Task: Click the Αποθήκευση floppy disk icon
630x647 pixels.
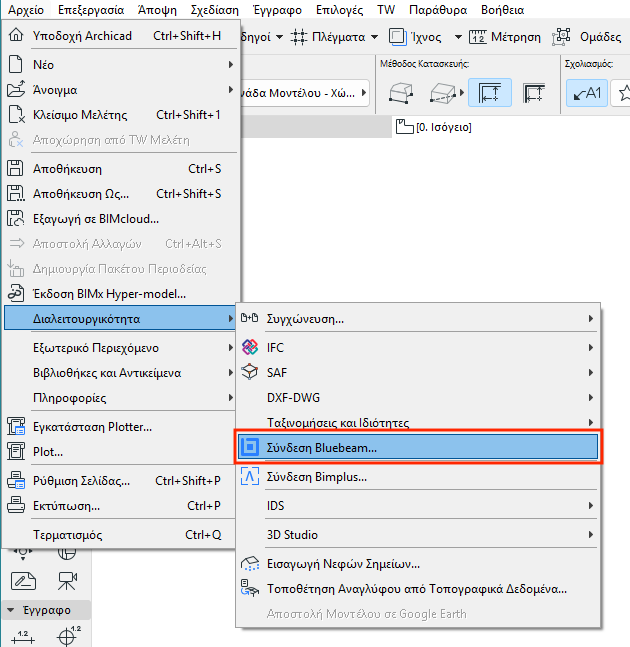Action: point(15,168)
